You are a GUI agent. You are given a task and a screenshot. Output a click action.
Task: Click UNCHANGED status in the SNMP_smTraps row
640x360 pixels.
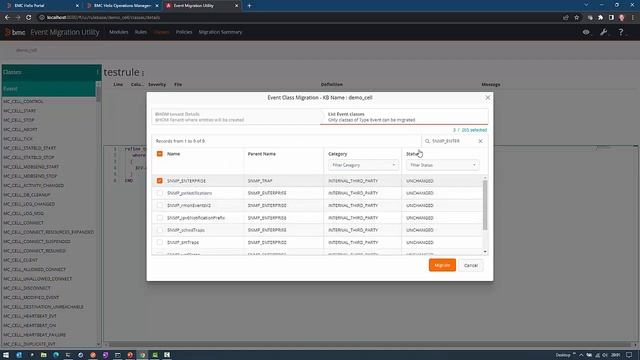(420, 242)
